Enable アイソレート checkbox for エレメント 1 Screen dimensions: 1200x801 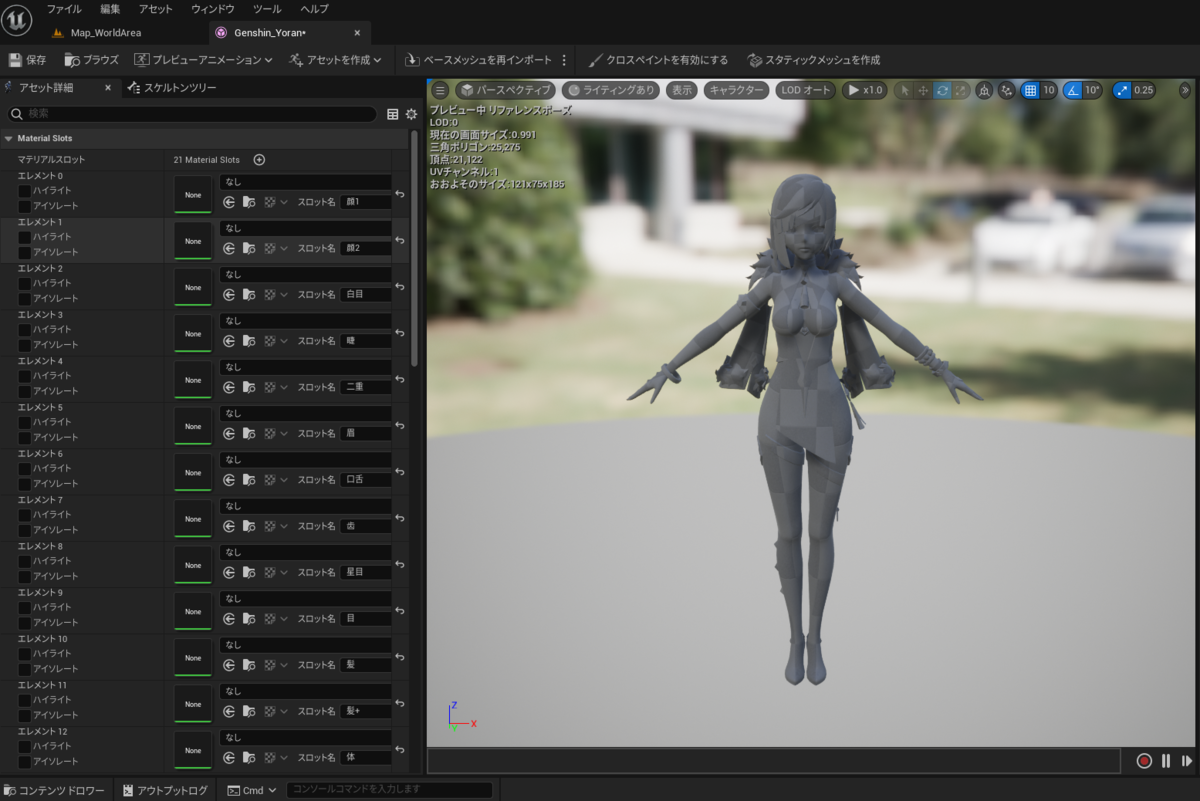pos(24,251)
